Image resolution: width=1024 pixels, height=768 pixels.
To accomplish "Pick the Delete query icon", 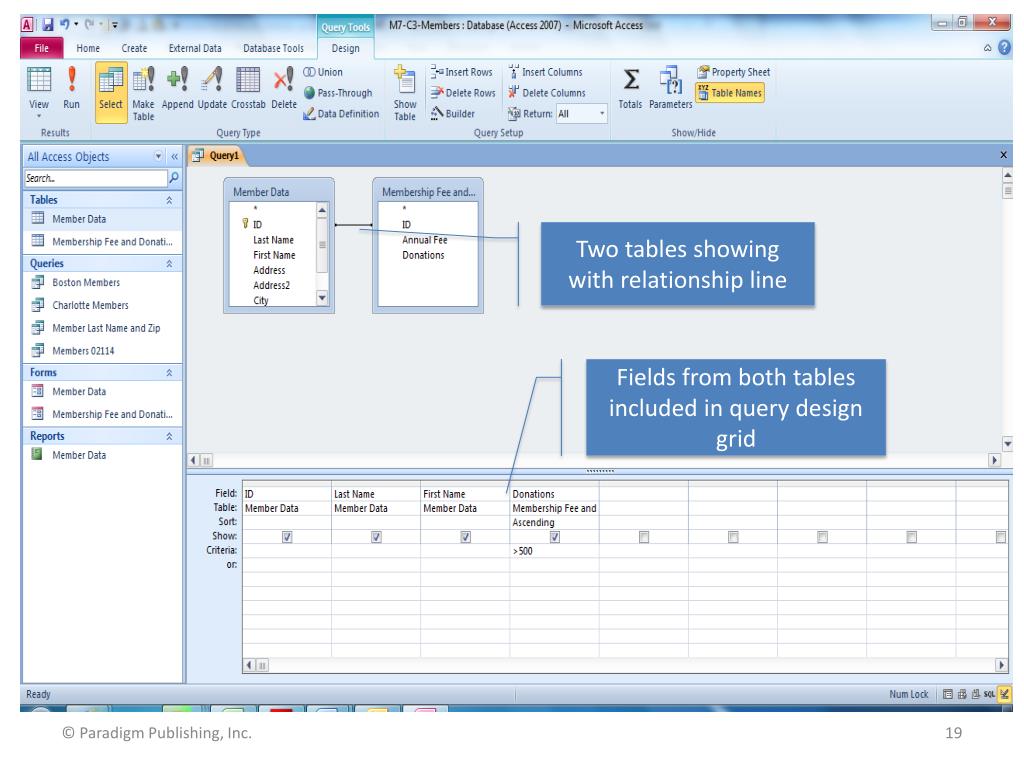I will (x=283, y=88).
